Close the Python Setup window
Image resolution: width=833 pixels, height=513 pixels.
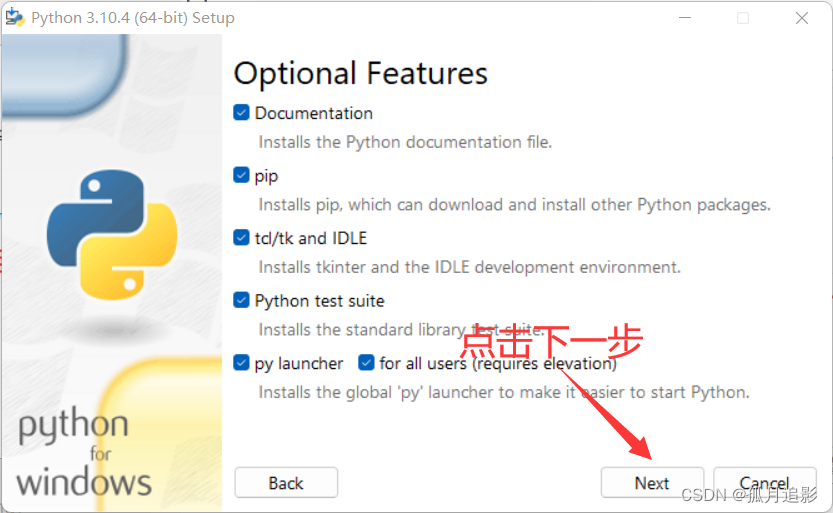pos(802,18)
